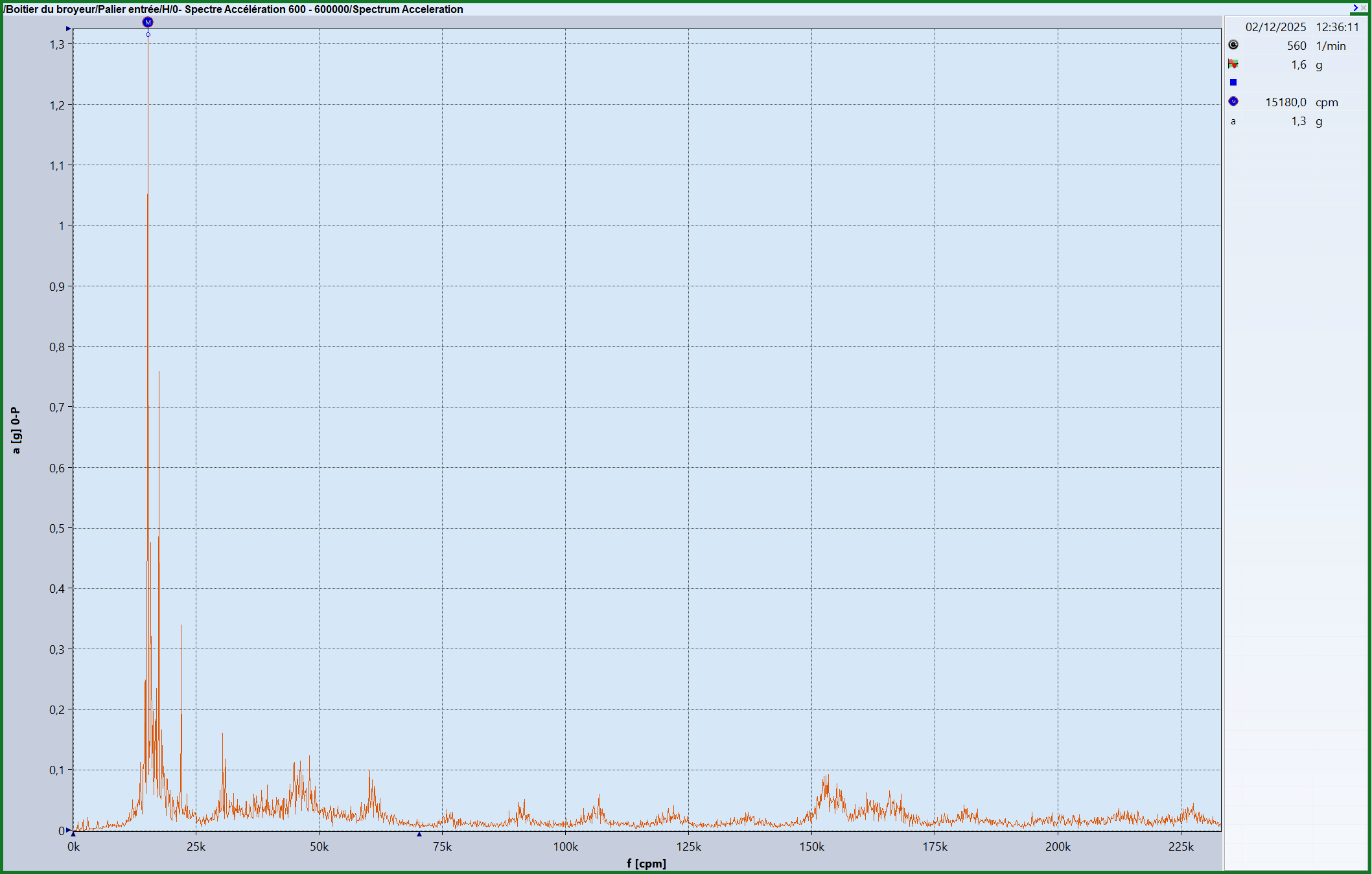The height and width of the screenshot is (874, 1372).
Task: Click the 75k tick label on X-axis
Action: [442, 847]
